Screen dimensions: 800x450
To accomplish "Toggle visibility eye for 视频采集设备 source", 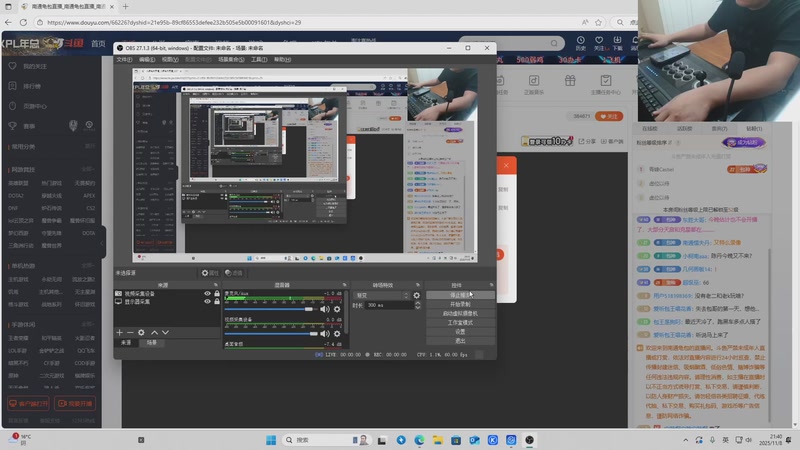I will coord(207,294).
